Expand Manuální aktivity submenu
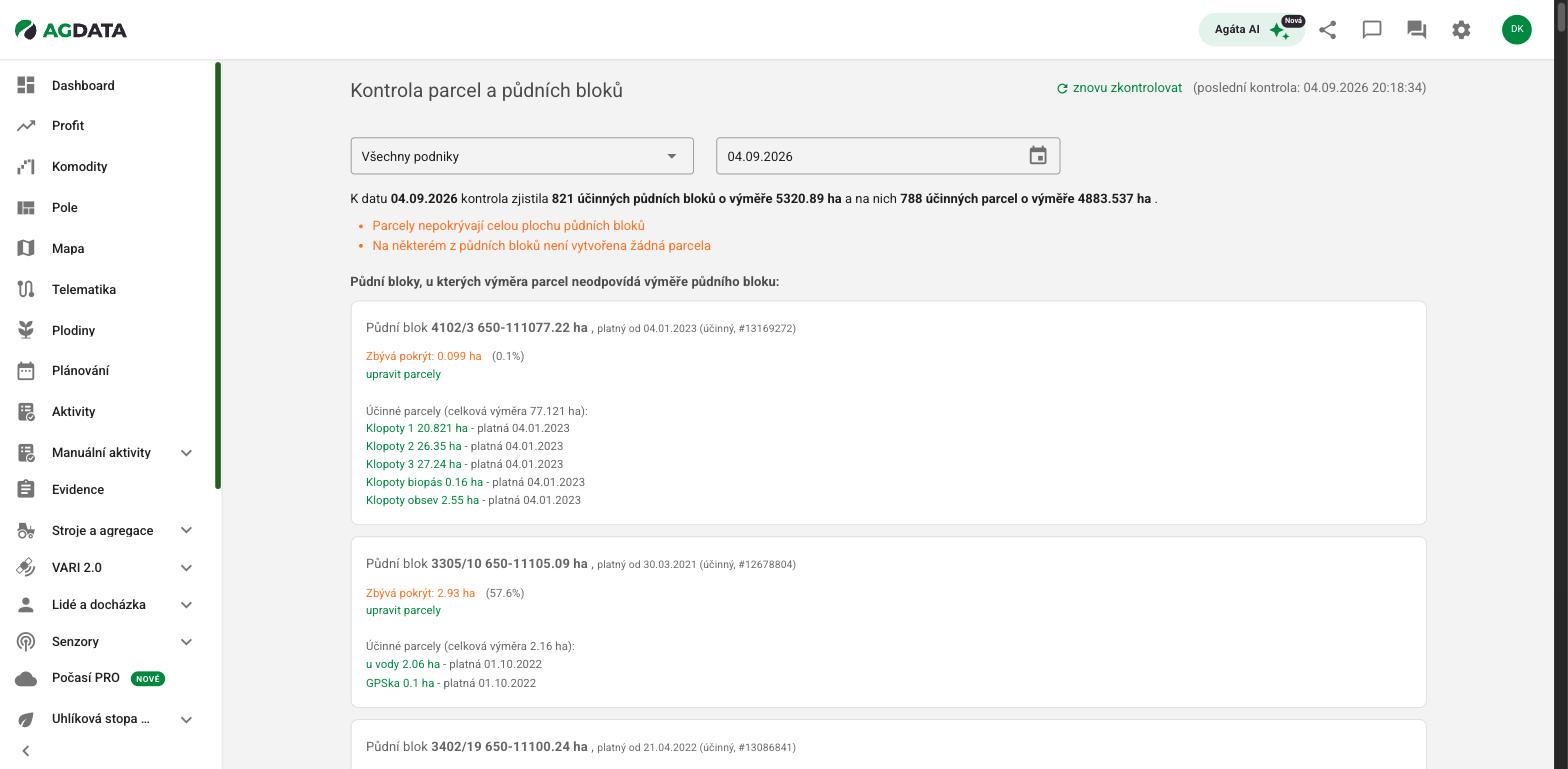This screenshot has width=1568, height=769. click(186, 453)
